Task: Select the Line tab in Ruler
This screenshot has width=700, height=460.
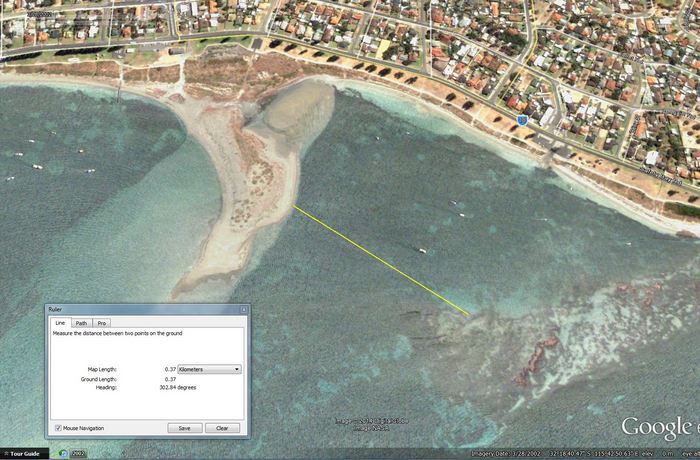Action: 60,323
